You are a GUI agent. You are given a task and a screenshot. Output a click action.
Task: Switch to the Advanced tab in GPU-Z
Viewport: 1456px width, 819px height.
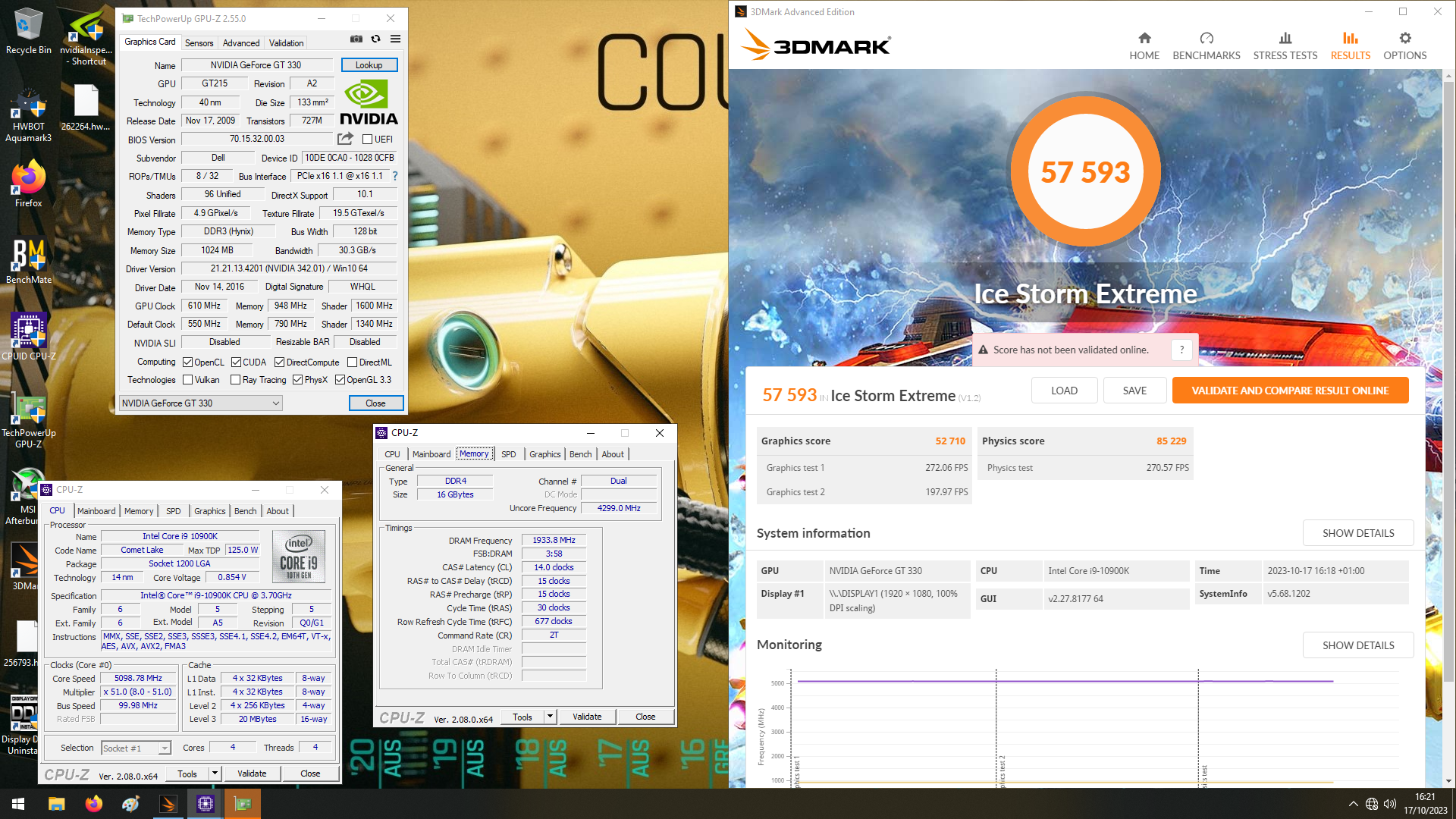[241, 43]
